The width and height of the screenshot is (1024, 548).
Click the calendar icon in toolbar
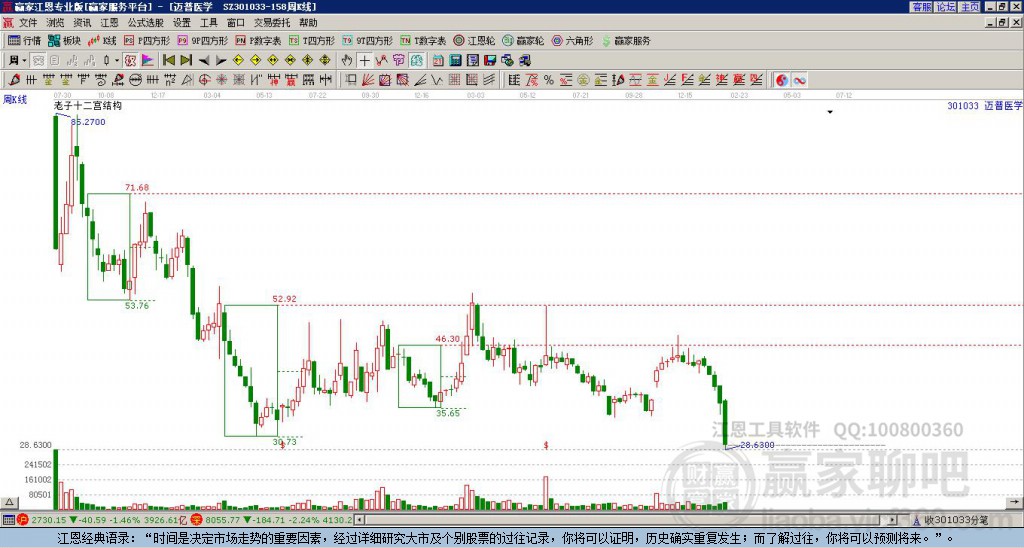click(x=438, y=61)
